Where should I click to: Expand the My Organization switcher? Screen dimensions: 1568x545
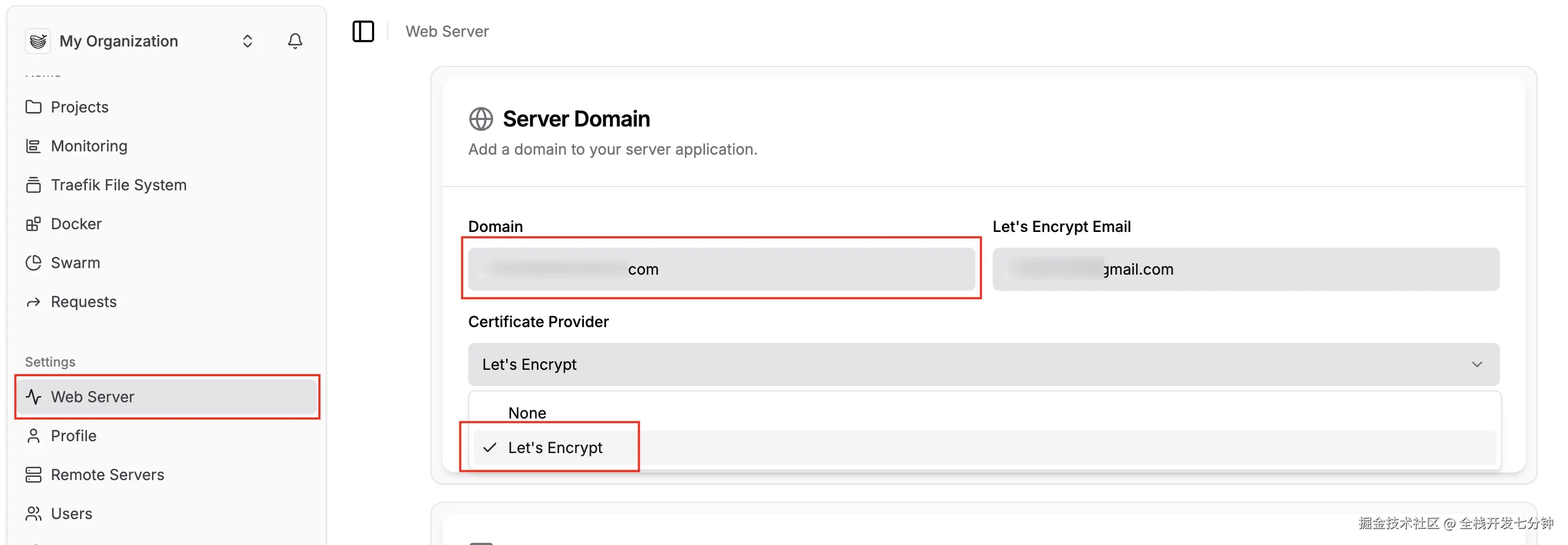click(x=247, y=41)
